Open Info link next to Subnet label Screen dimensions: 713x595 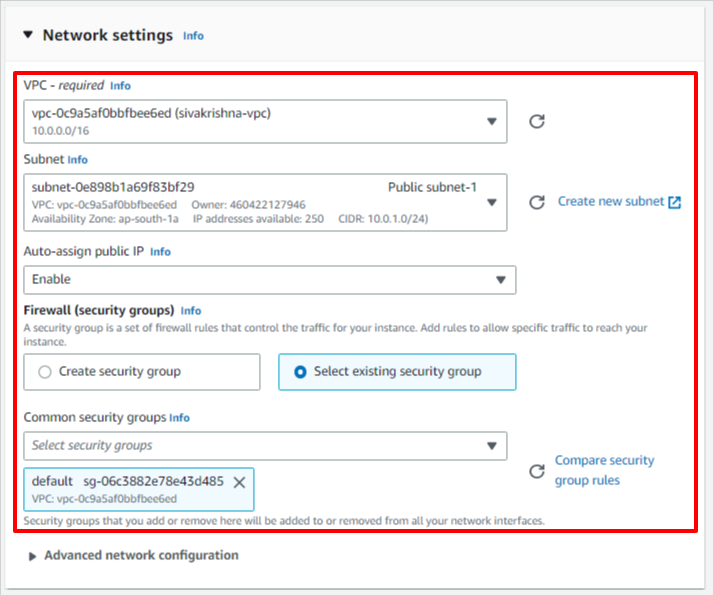[x=78, y=160]
